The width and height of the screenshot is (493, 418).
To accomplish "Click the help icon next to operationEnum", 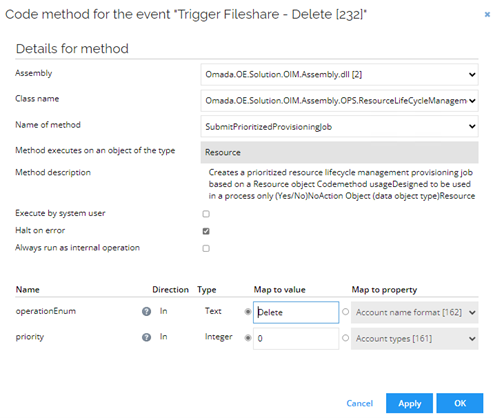I will 146,311.
